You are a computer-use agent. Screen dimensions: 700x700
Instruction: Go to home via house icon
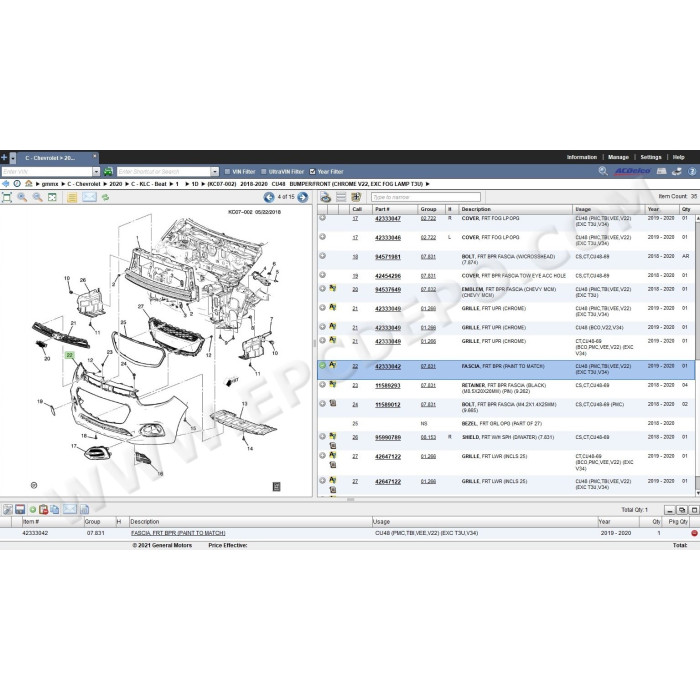[x=29, y=183]
